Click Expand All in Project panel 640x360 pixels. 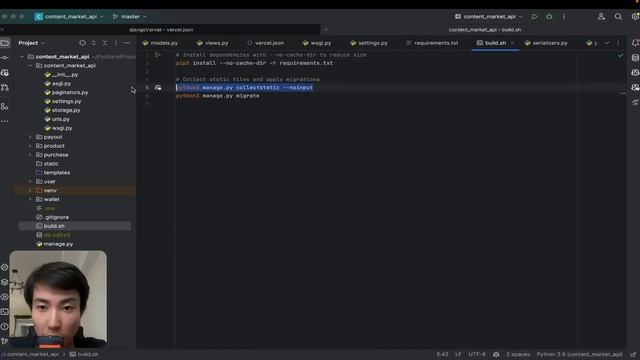tap(94, 43)
